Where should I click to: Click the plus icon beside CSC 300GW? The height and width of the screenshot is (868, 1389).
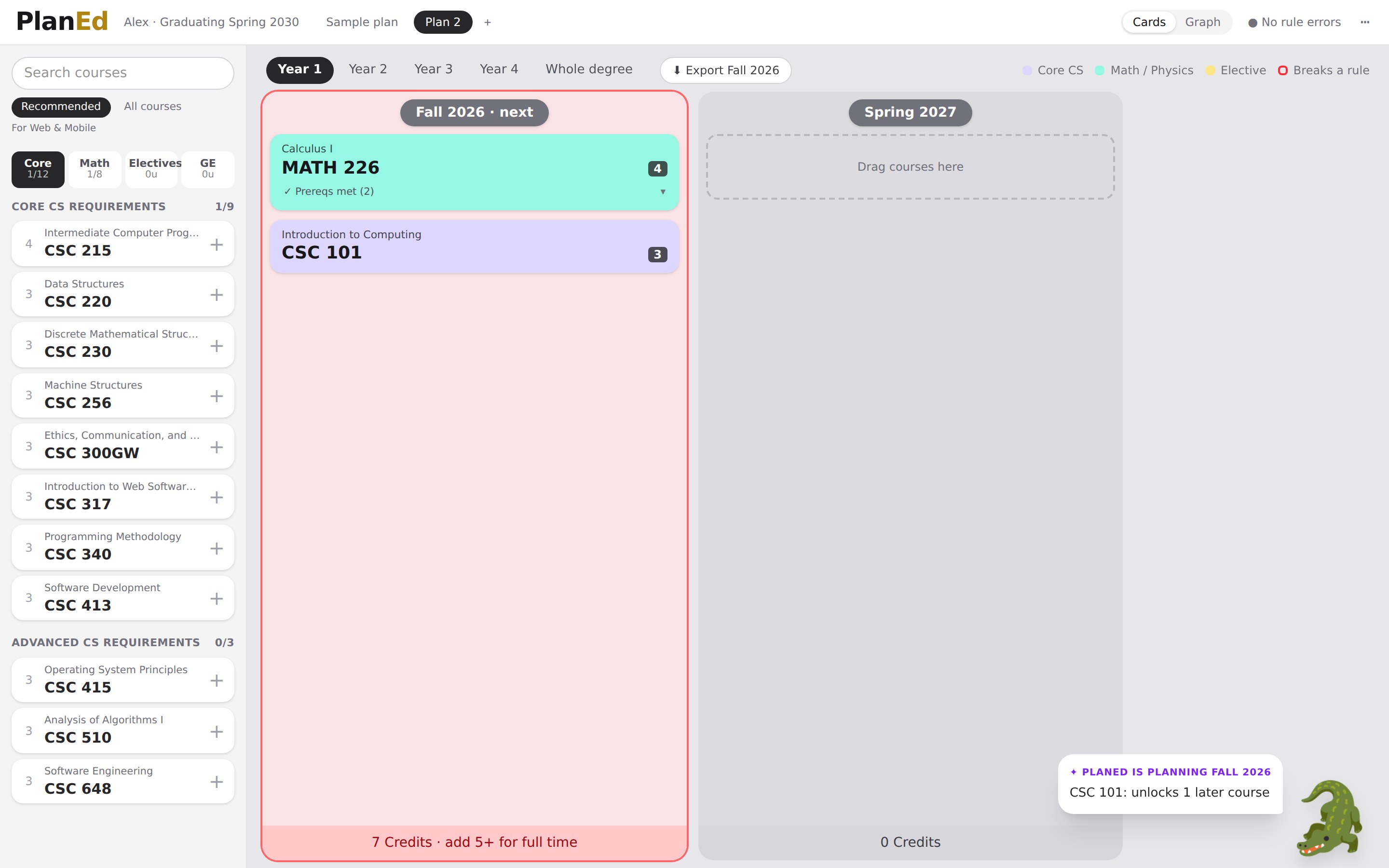[x=217, y=447]
